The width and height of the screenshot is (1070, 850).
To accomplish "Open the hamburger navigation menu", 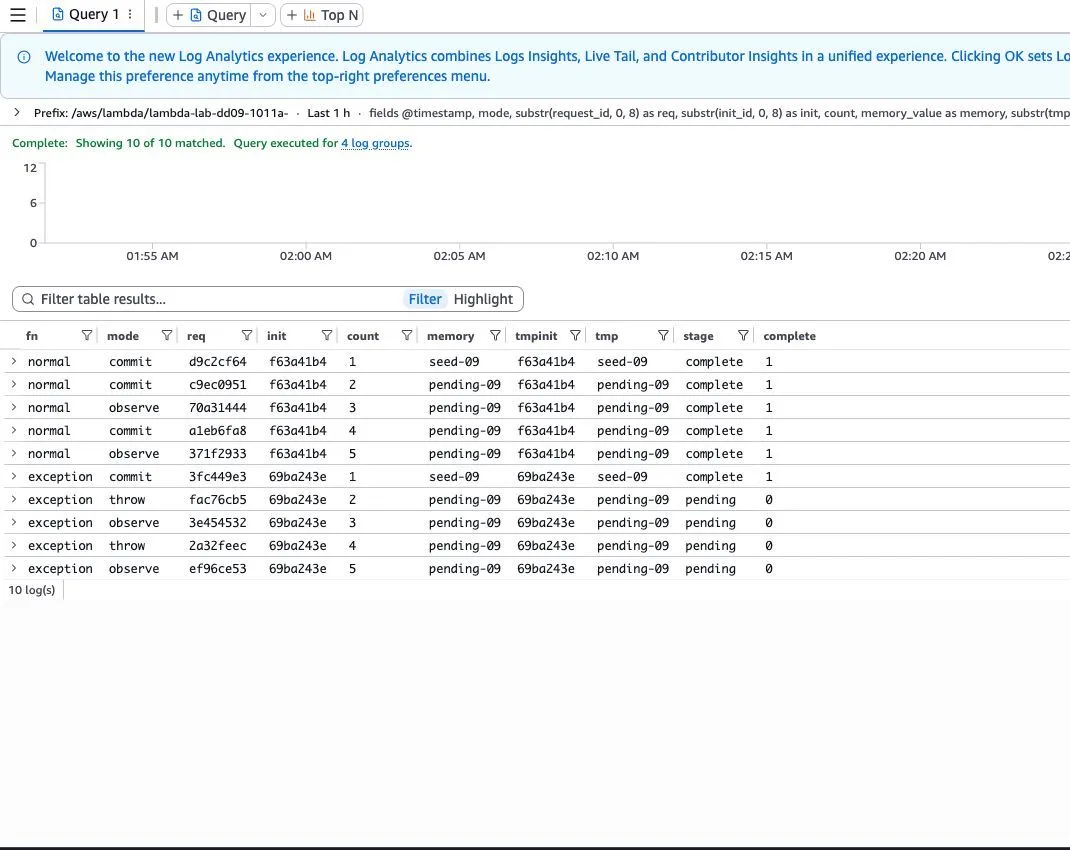I will pos(18,14).
